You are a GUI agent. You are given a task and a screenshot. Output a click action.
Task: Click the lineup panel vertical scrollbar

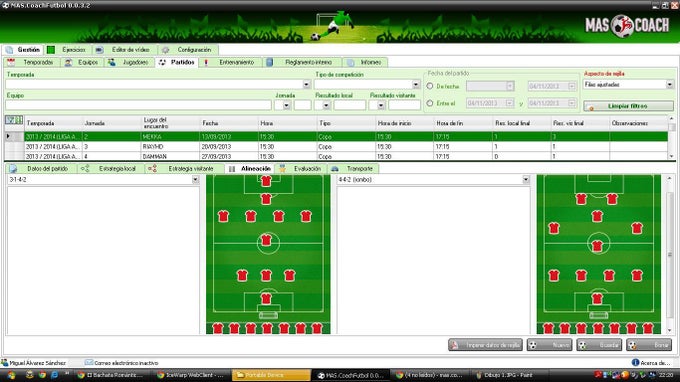(670, 255)
